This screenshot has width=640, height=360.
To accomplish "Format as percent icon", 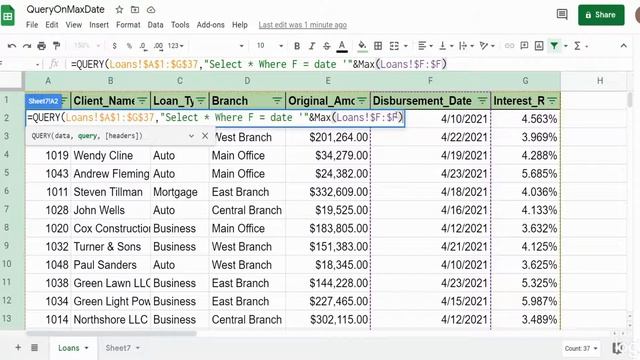I will pos(129,46).
